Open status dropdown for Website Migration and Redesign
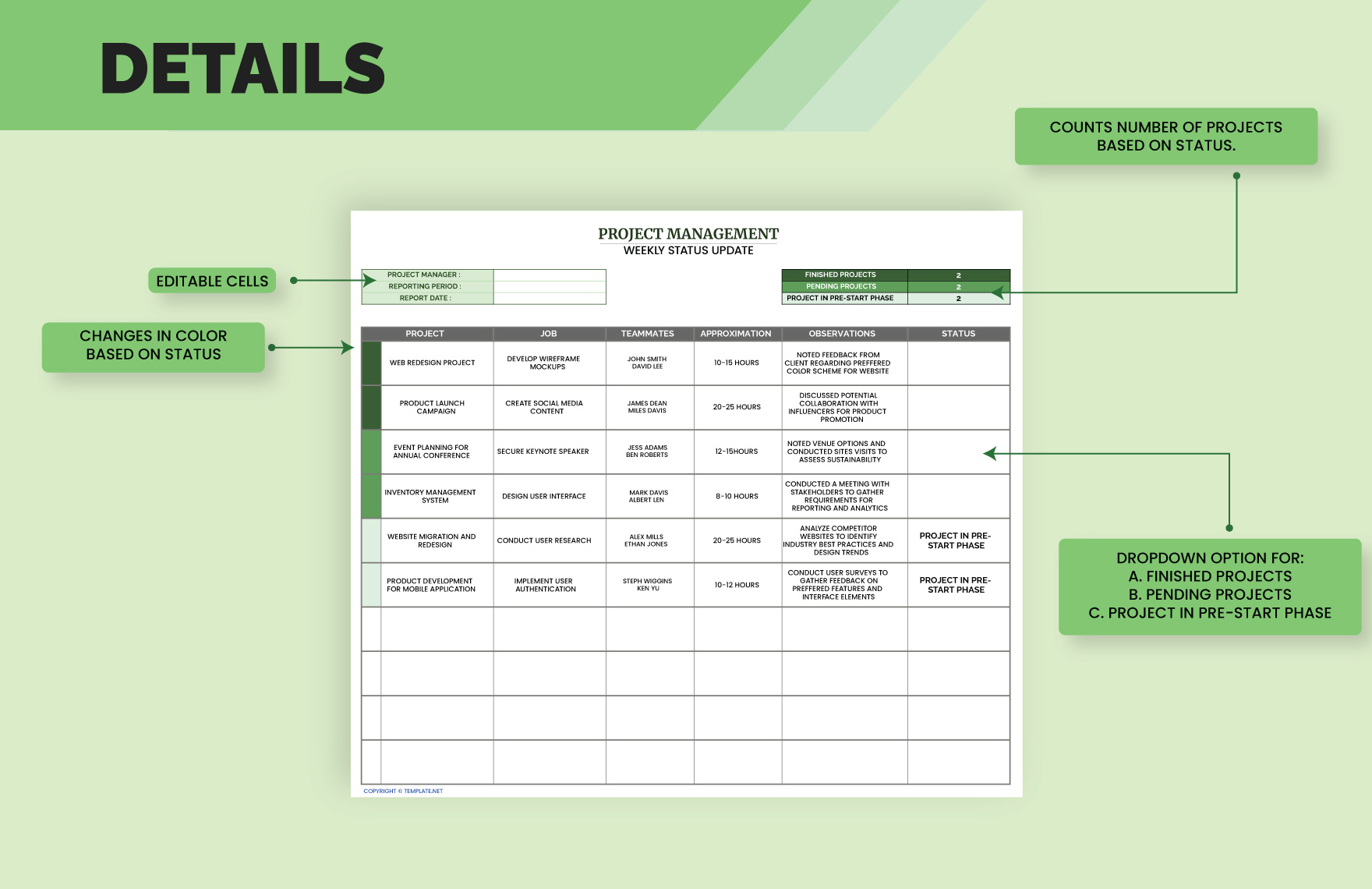The width and height of the screenshot is (1372, 889). coord(959,541)
